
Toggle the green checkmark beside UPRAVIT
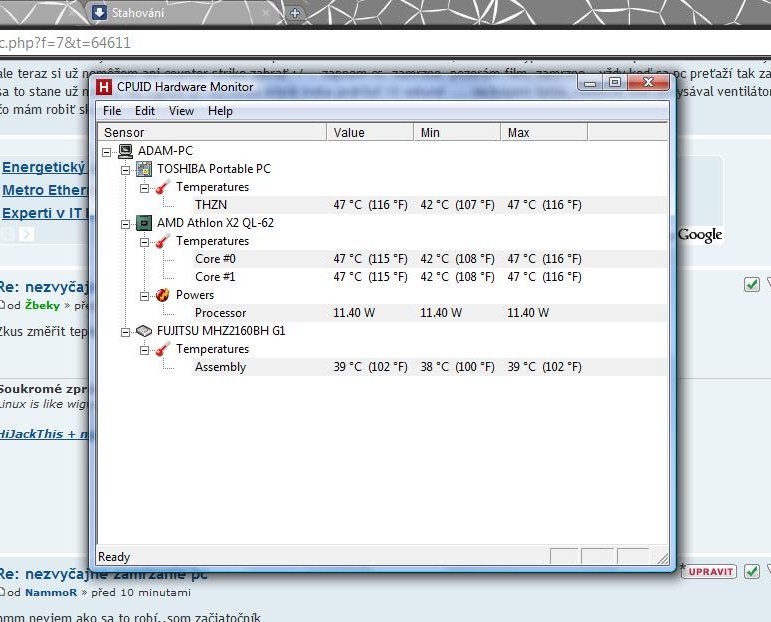pos(752,571)
